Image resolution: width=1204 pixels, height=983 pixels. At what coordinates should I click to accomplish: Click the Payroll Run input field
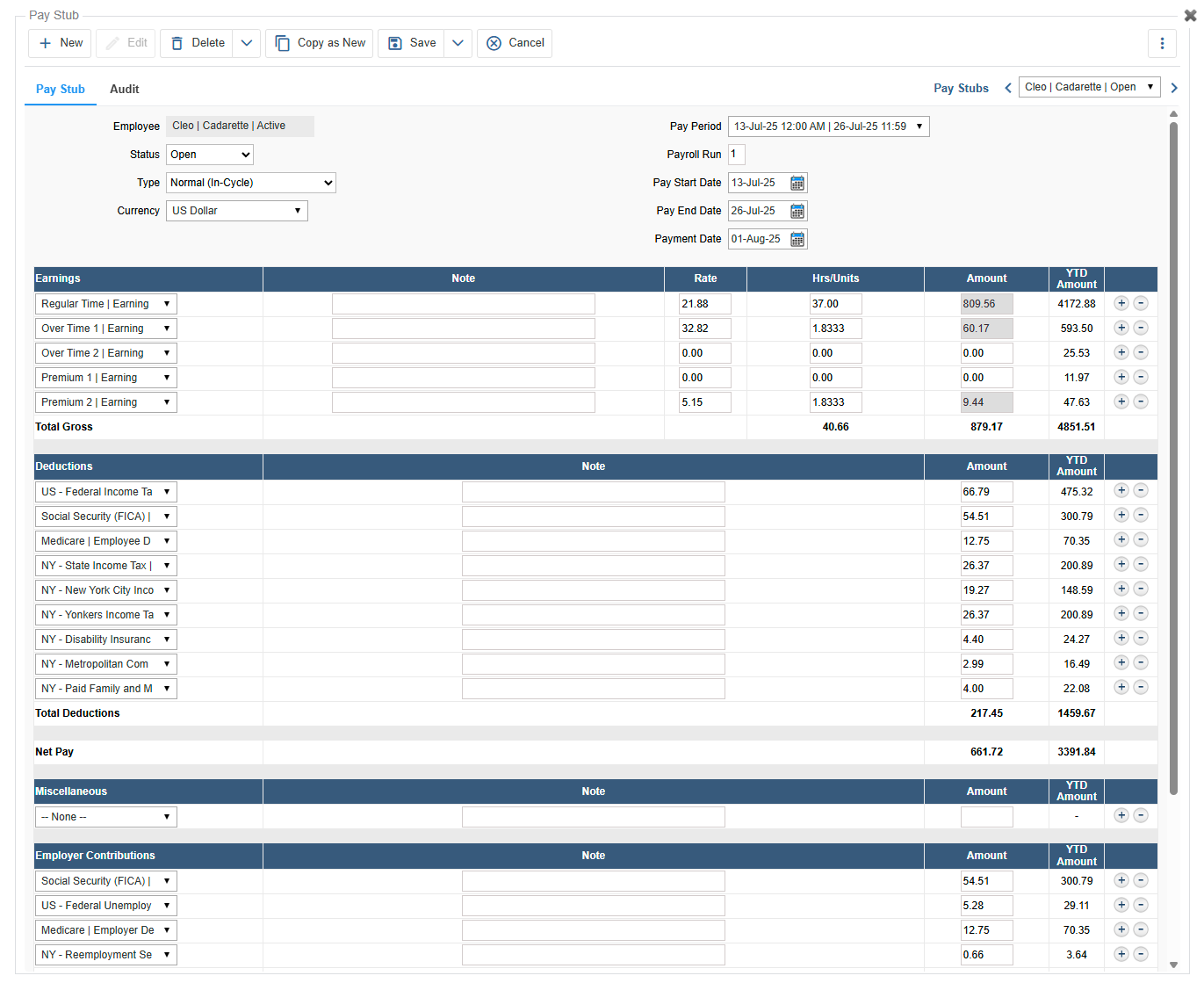click(736, 155)
